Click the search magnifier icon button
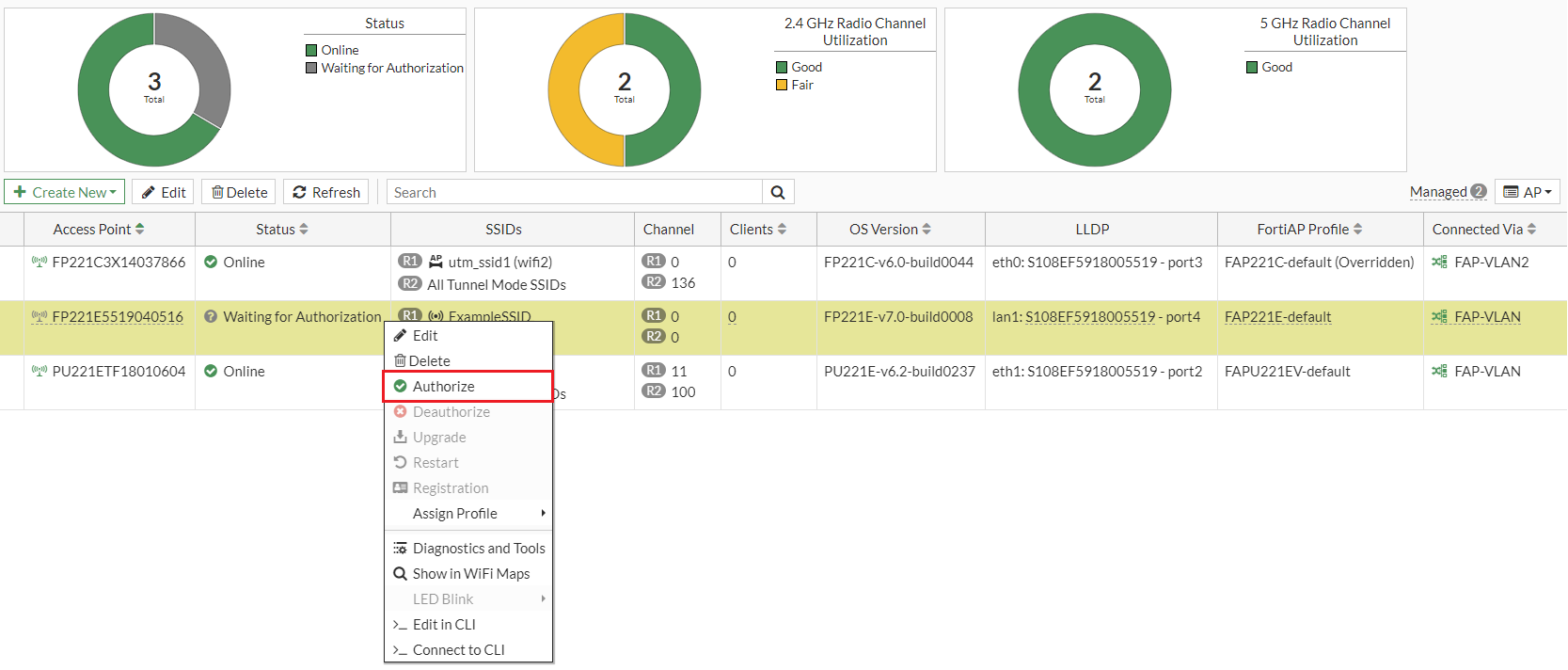 pos(778,192)
